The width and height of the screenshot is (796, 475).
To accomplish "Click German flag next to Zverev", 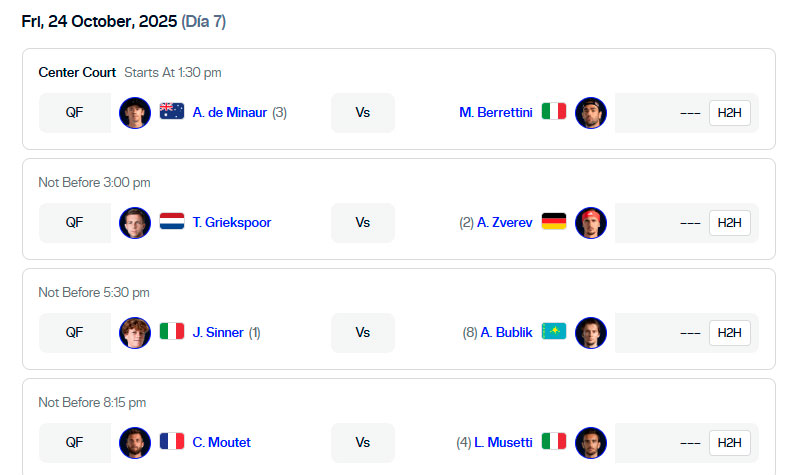I will pos(554,222).
